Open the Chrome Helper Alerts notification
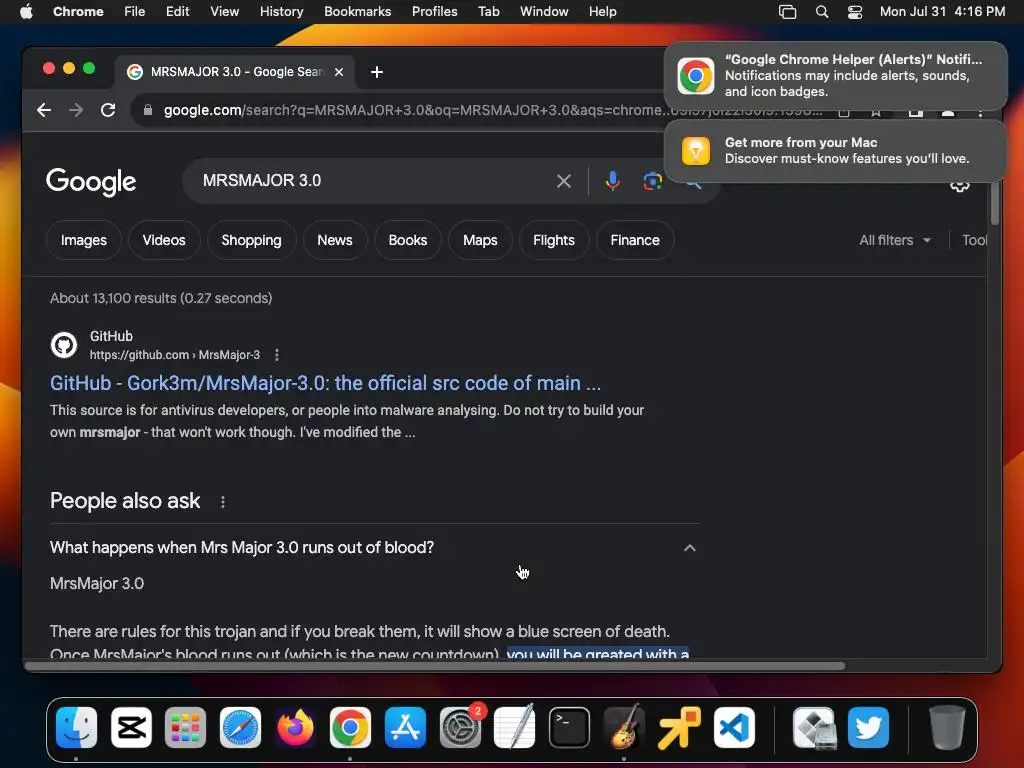This screenshot has width=1024, height=768. coord(836,76)
